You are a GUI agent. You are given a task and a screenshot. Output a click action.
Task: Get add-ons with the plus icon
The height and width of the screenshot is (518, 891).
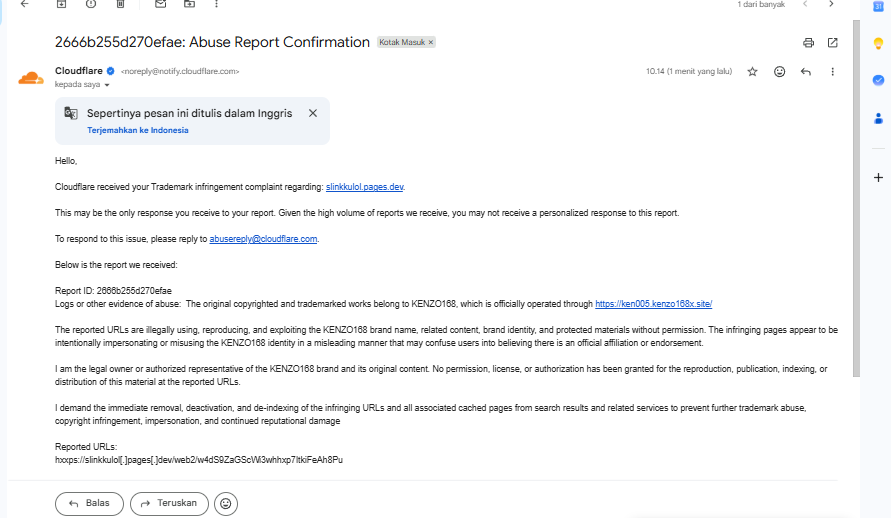click(x=878, y=178)
